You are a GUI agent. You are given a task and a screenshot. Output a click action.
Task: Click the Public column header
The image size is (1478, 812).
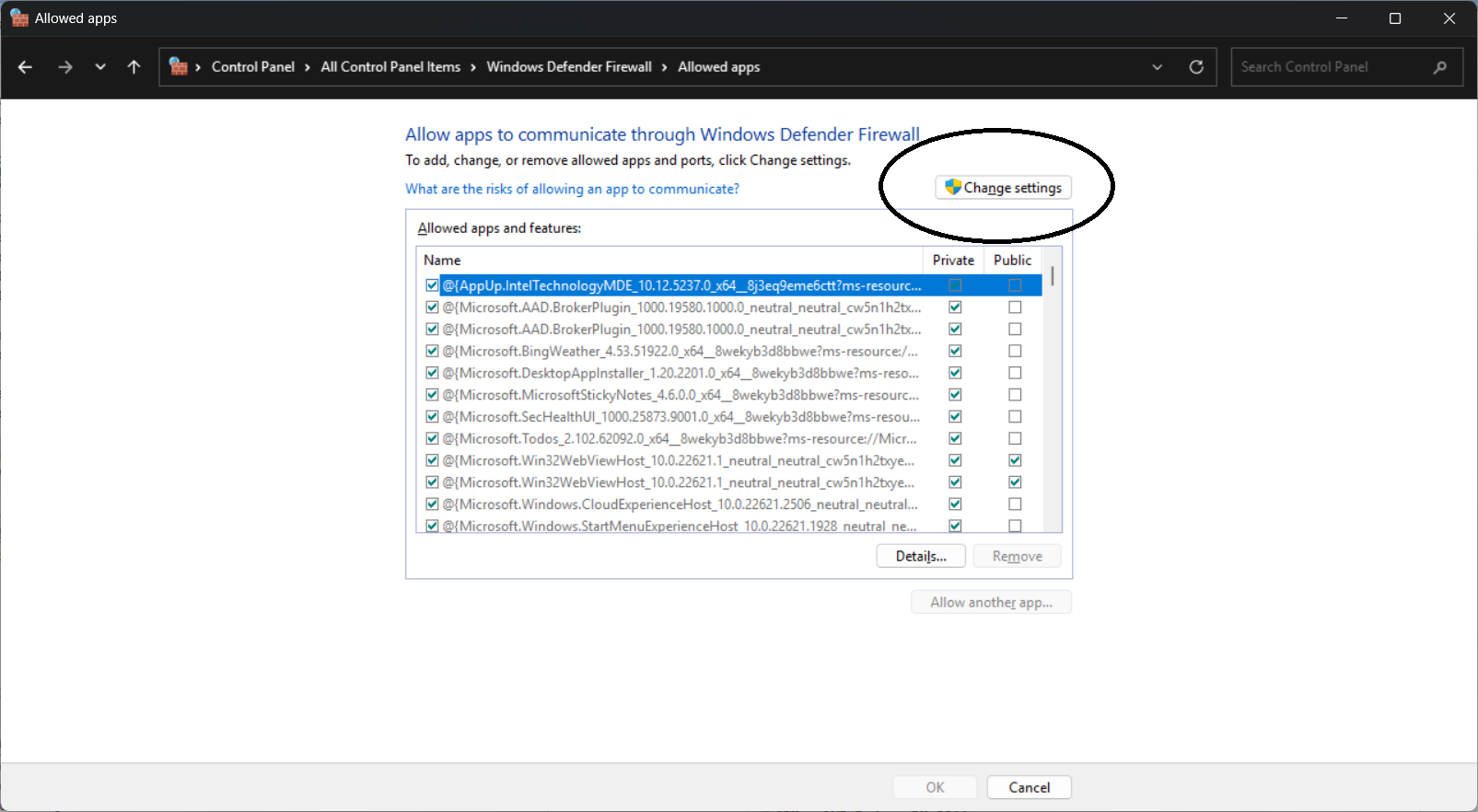(x=1013, y=261)
